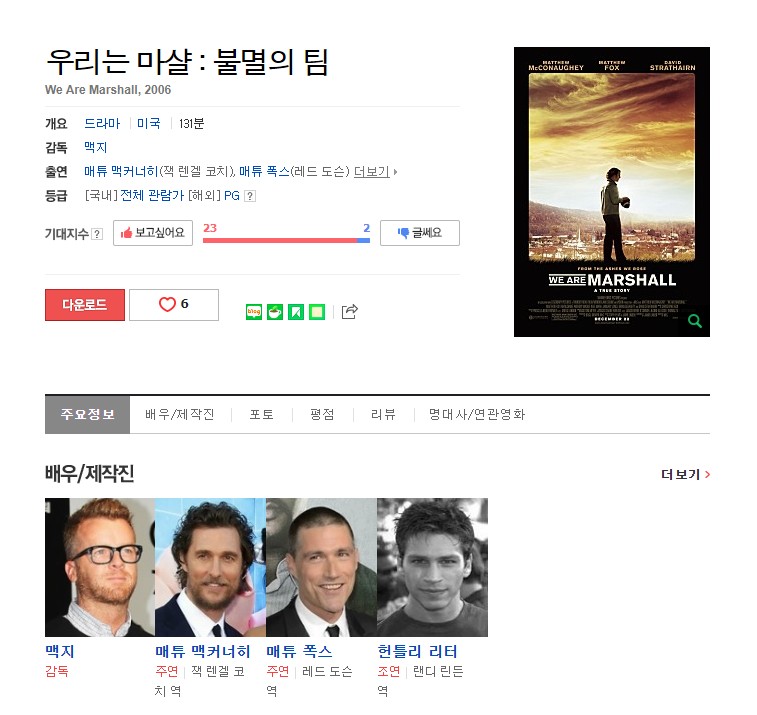Select the 배우/제작진 tab
Image resolution: width=757 pixels, height=715 pixels.
coord(180,415)
